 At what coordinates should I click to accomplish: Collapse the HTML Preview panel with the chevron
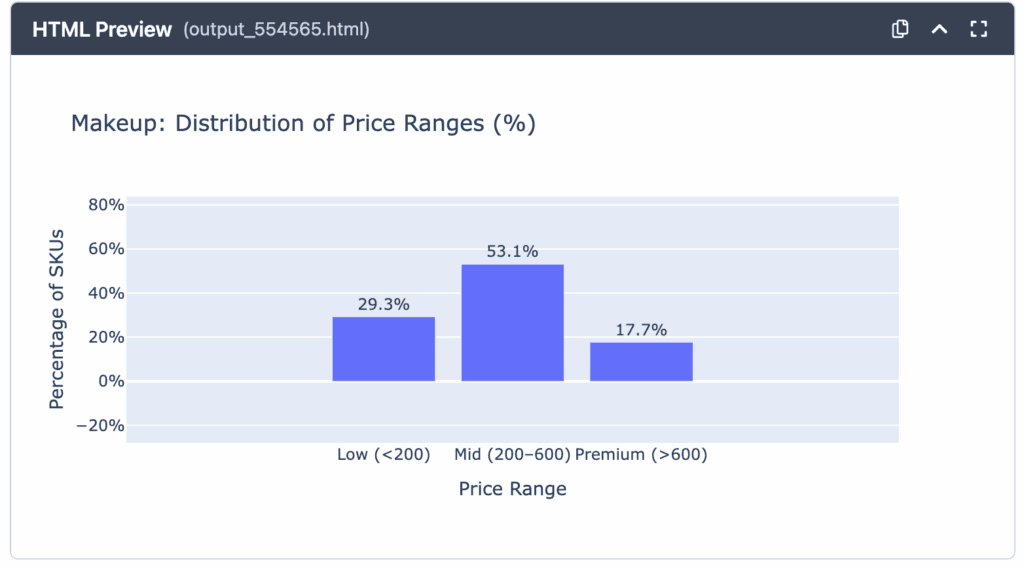click(939, 29)
